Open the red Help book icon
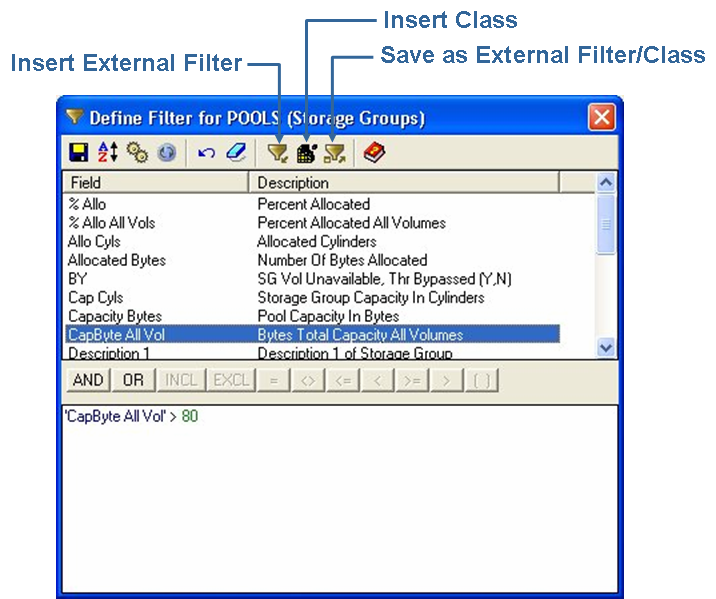 [374, 152]
